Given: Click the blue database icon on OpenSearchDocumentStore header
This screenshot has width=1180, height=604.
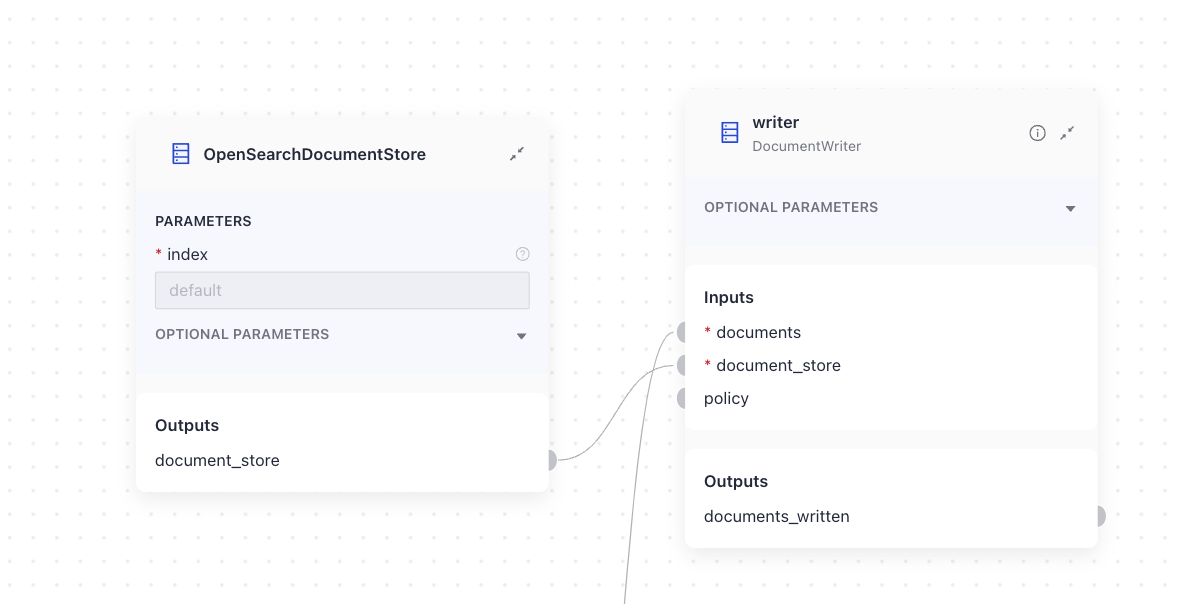Looking at the screenshot, I should pos(181,154).
